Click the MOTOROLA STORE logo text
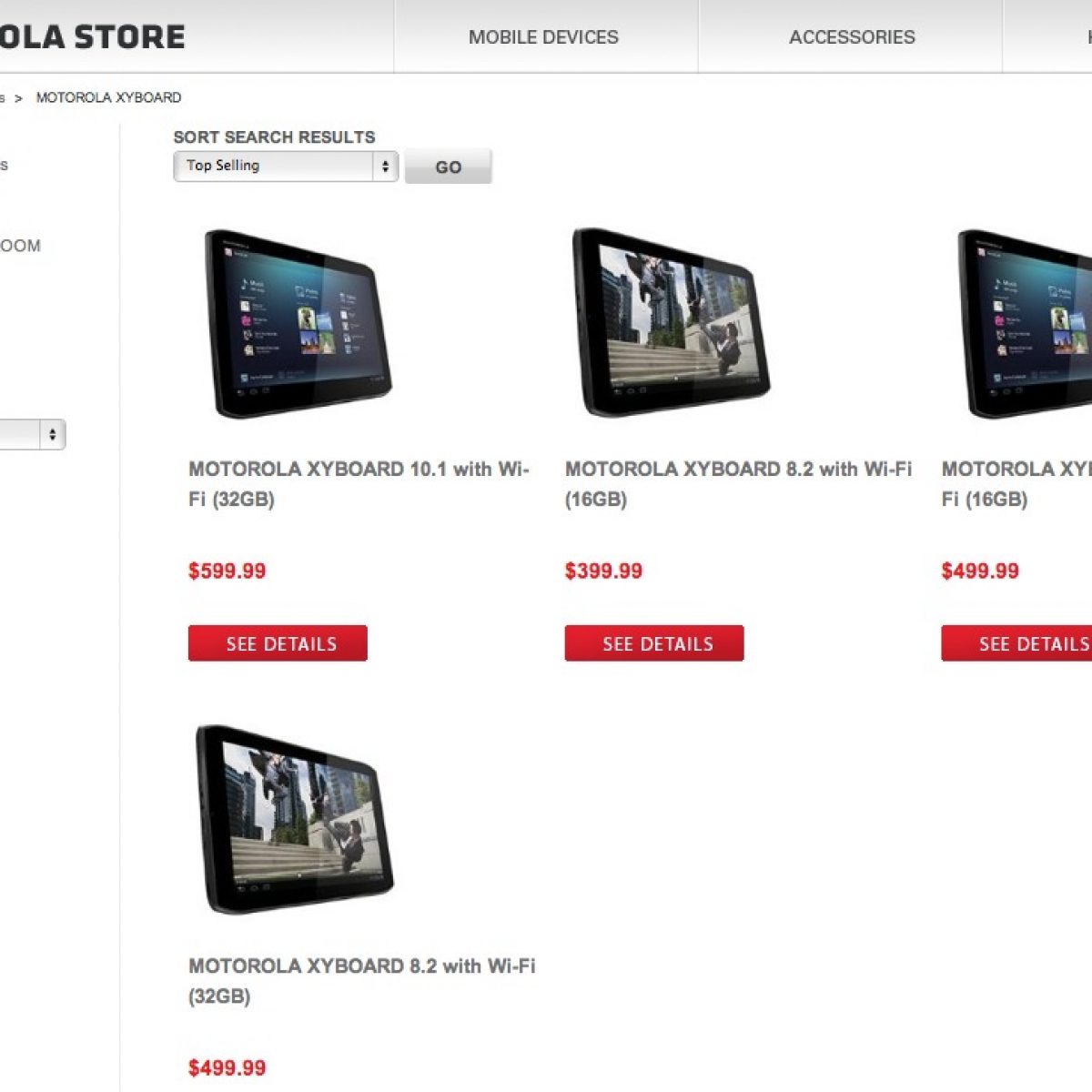The width and height of the screenshot is (1092, 1092). click(92, 36)
